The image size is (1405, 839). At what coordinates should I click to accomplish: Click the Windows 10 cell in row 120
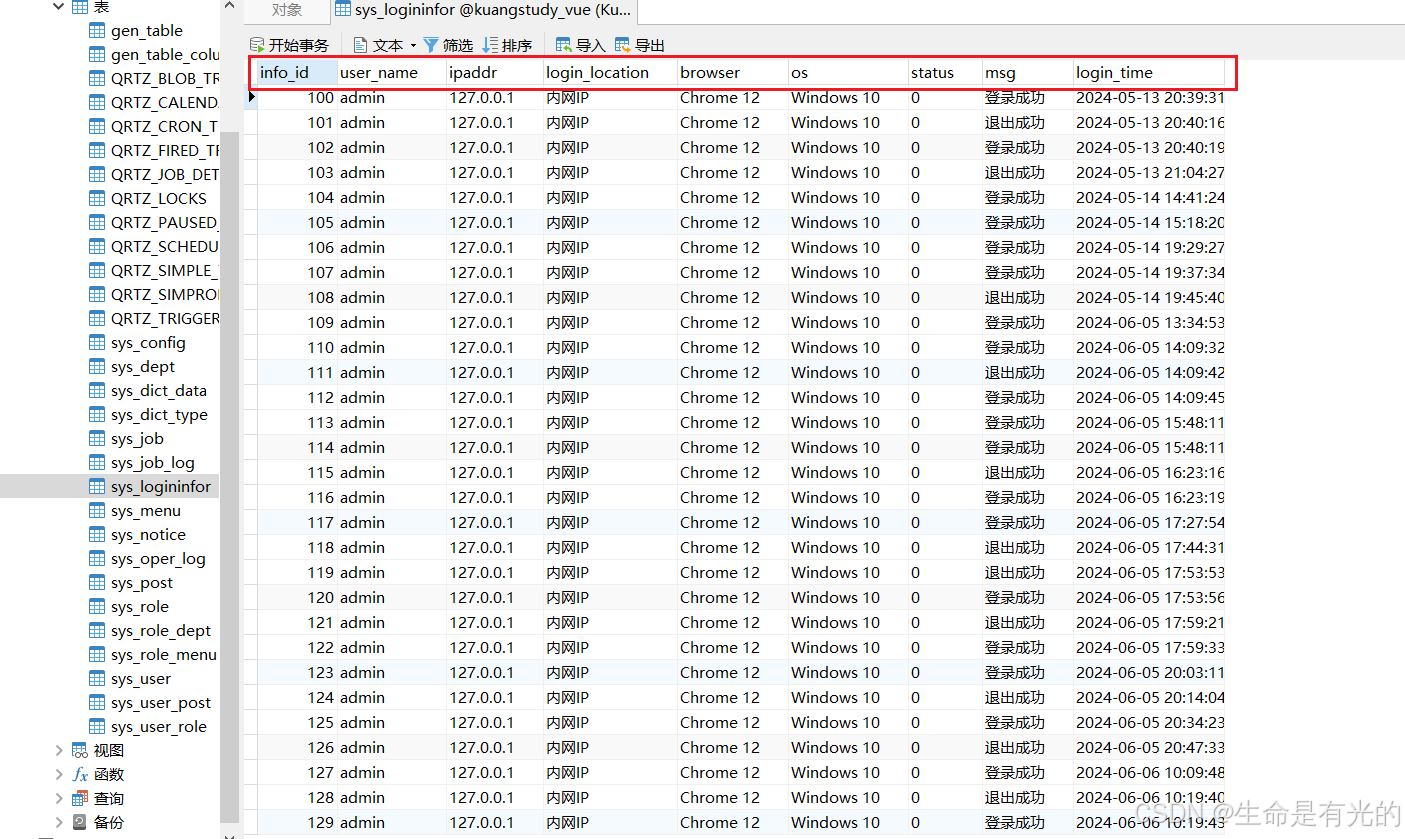click(x=848, y=597)
